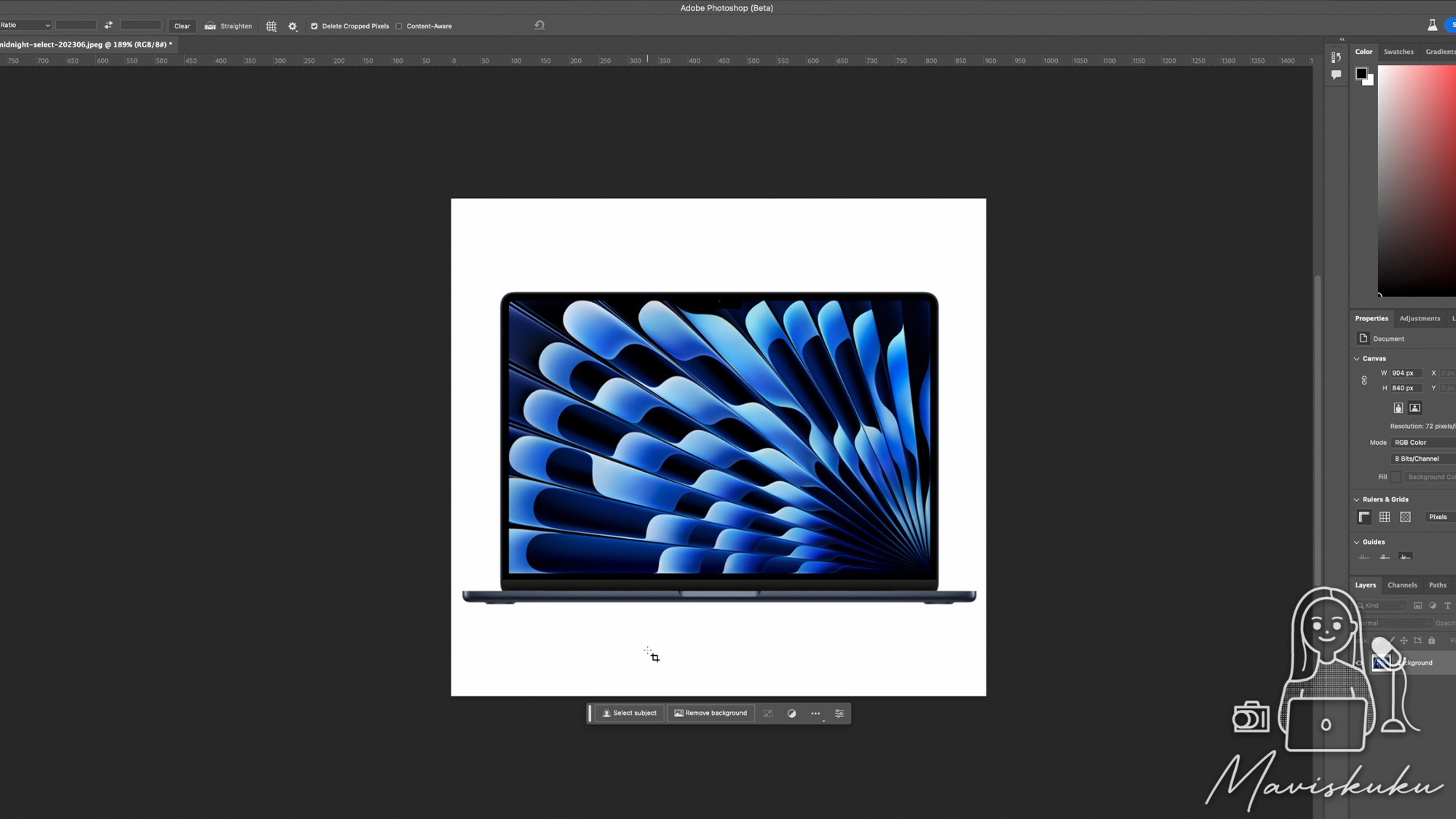Click the Straighten tool icon
This screenshot has height=819, width=1456.
click(210, 26)
